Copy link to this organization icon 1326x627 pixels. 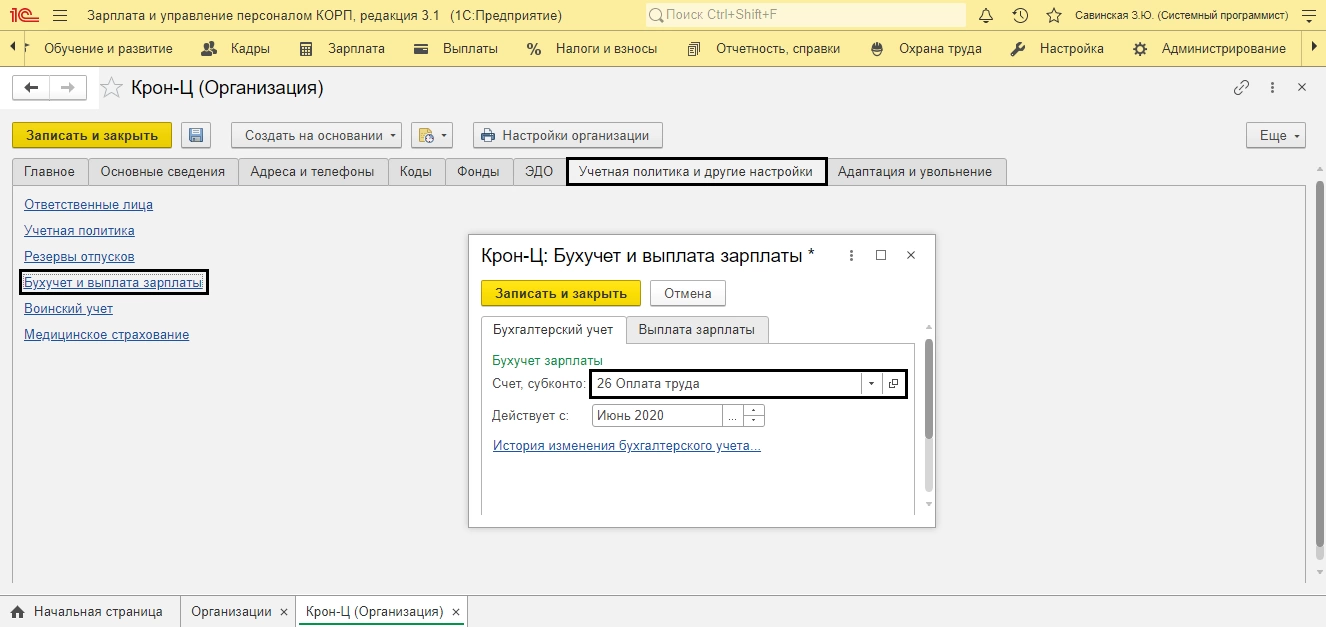tap(1241, 88)
